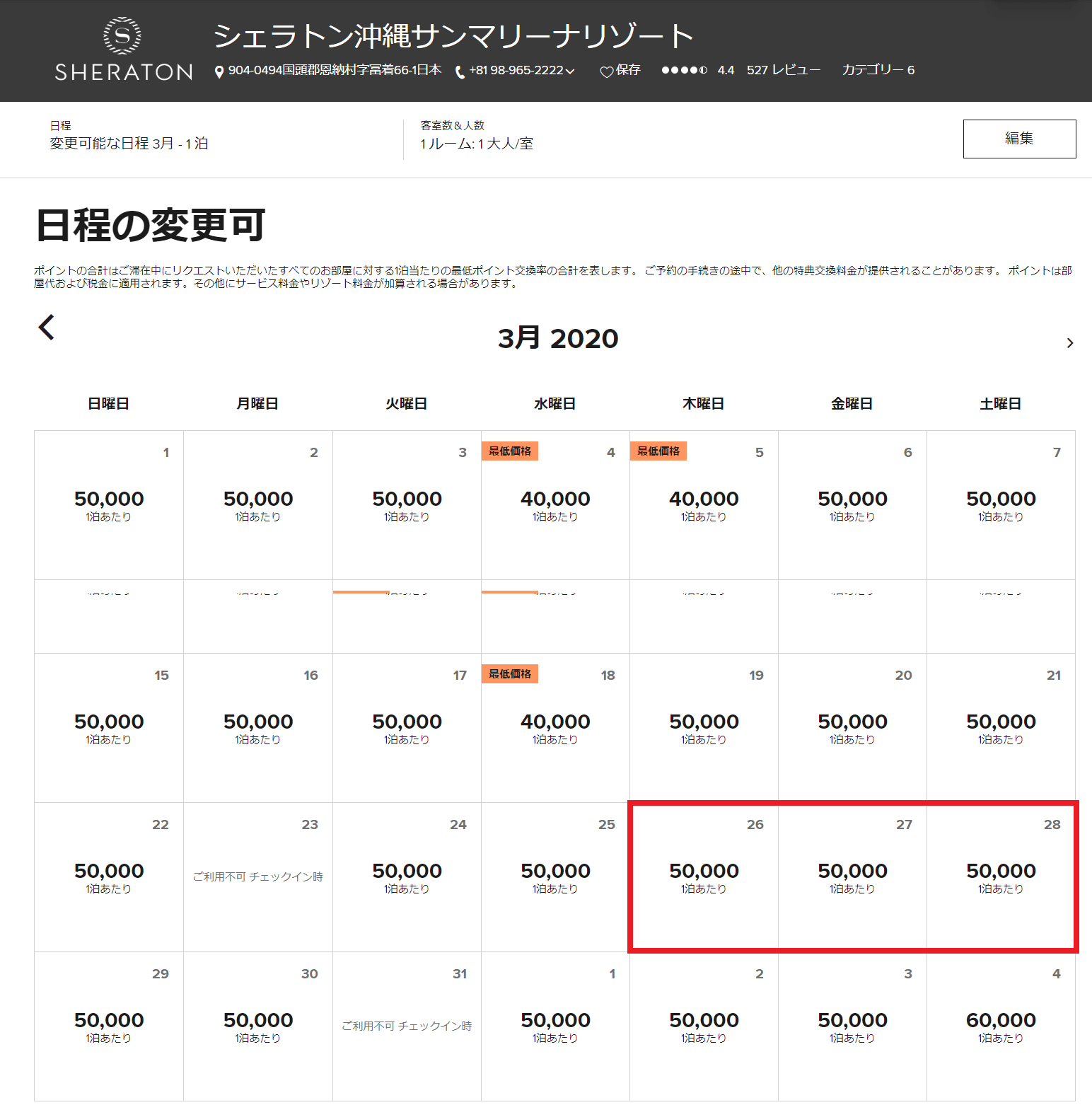This screenshot has width=1092, height=1117.
Task: Go to previous month arrow
Action: tap(47, 327)
